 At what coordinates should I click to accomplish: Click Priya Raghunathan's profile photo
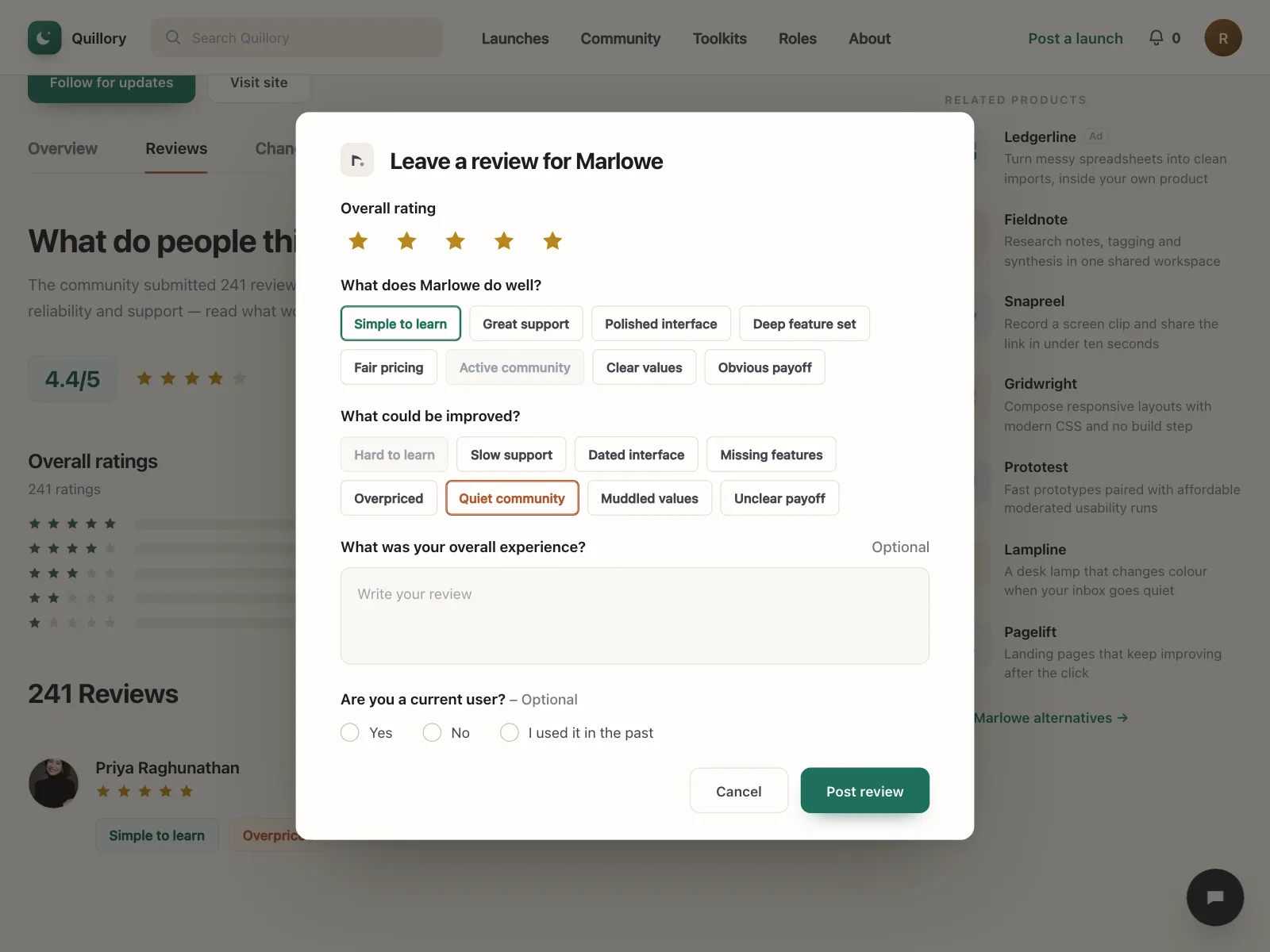tap(53, 783)
